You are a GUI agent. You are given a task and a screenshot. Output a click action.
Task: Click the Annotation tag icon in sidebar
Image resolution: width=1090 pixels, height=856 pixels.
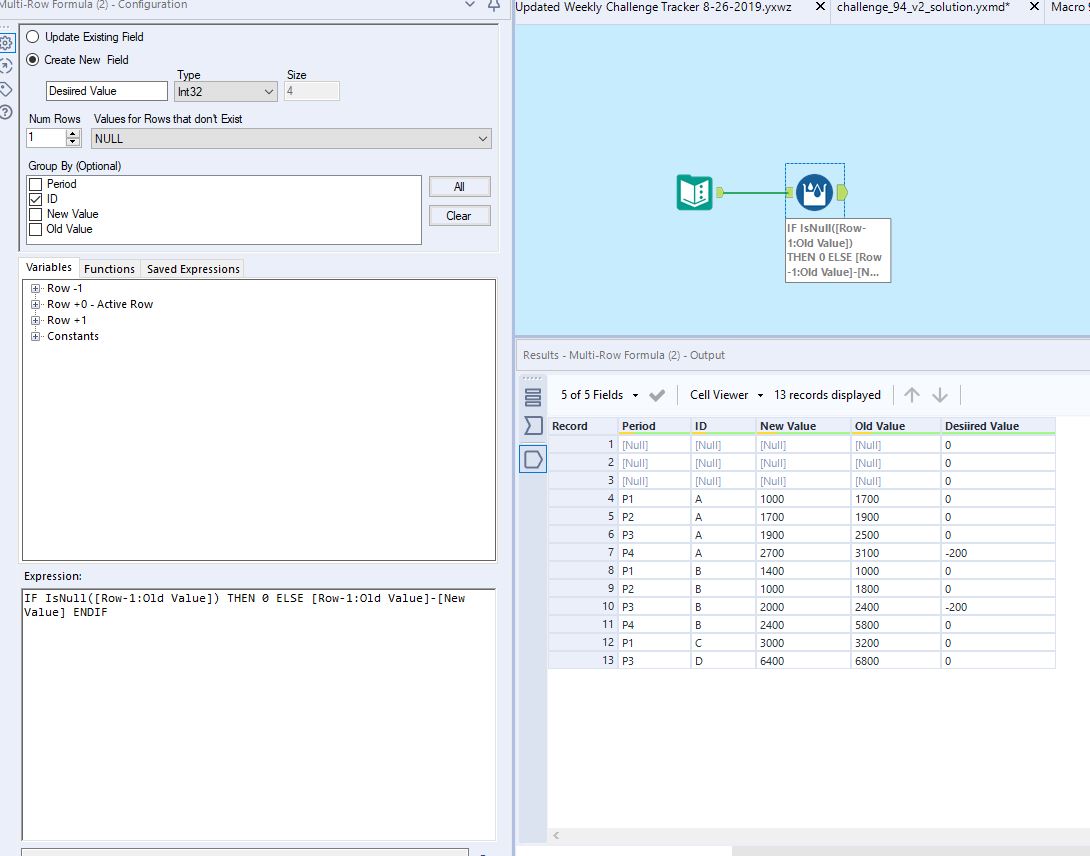[7, 87]
